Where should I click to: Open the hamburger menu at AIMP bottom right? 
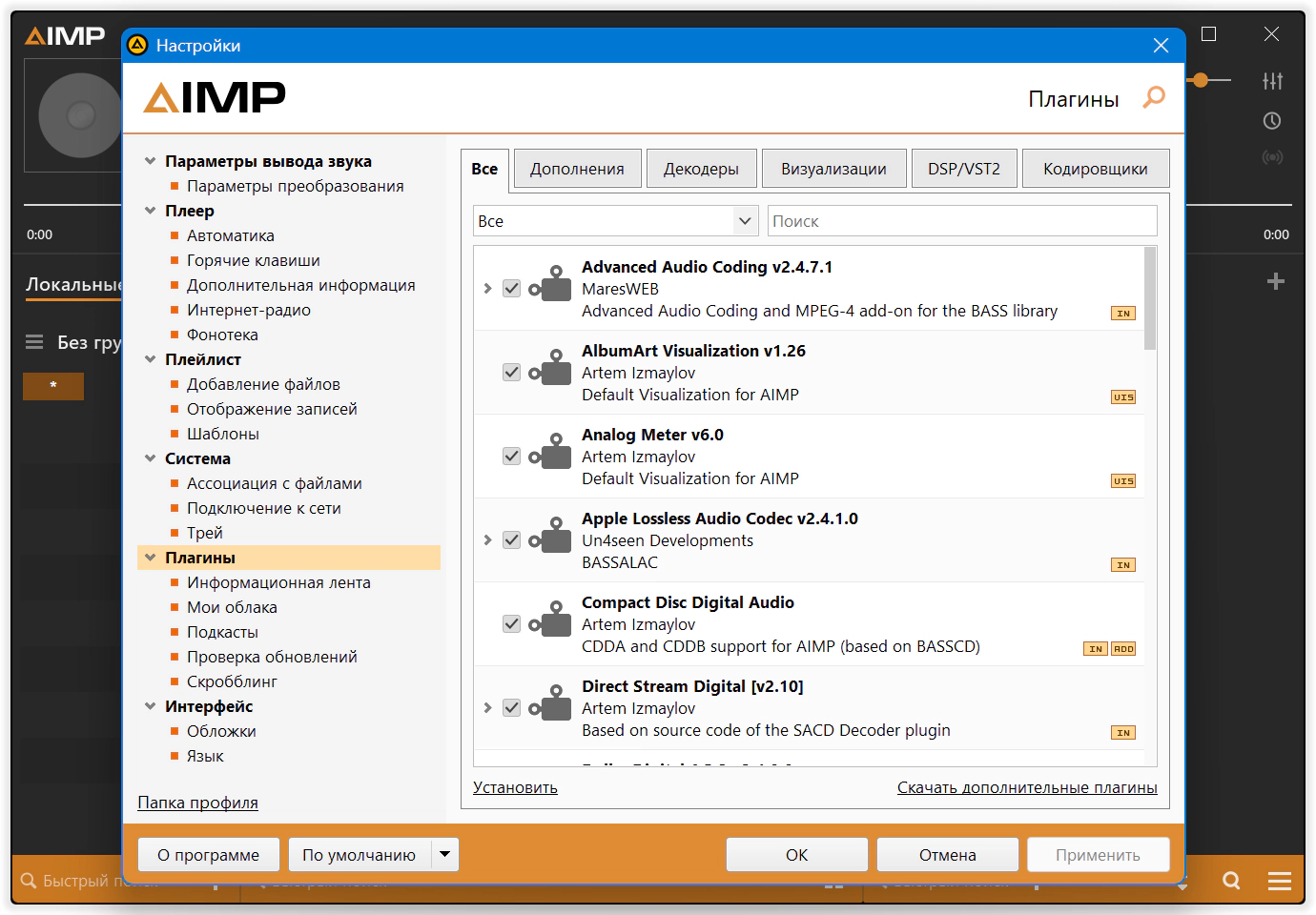pos(1280,881)
